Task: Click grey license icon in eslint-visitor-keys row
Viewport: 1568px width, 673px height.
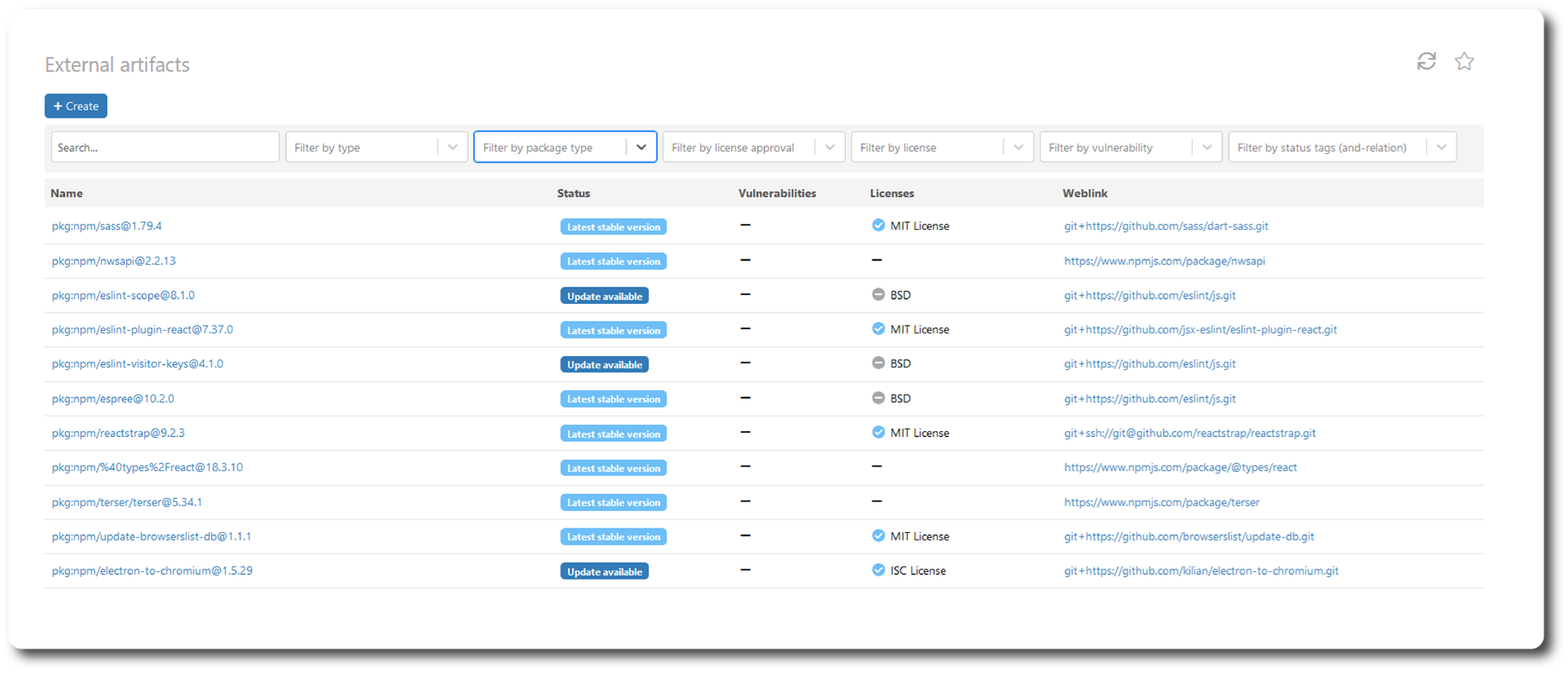Action: pyautogui.click(x=878, y=363)
